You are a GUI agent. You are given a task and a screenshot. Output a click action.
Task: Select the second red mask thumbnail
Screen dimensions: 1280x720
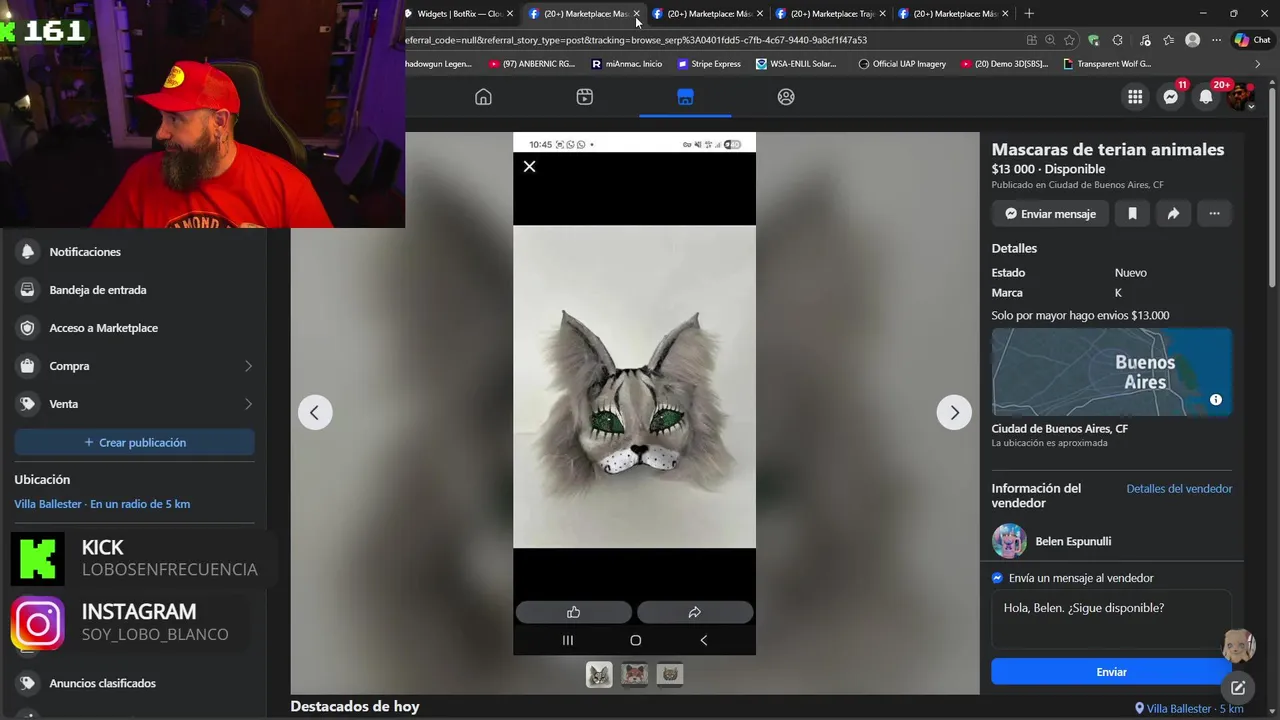click(x=635, y=675)
